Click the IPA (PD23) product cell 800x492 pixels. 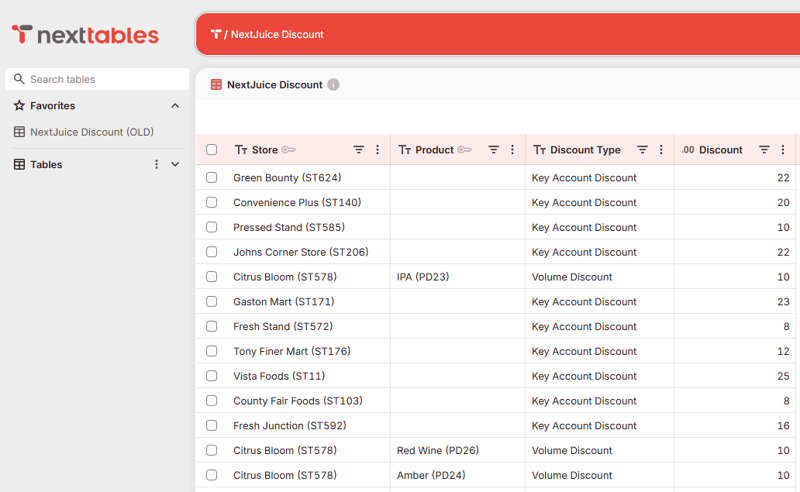click(423, 277)
